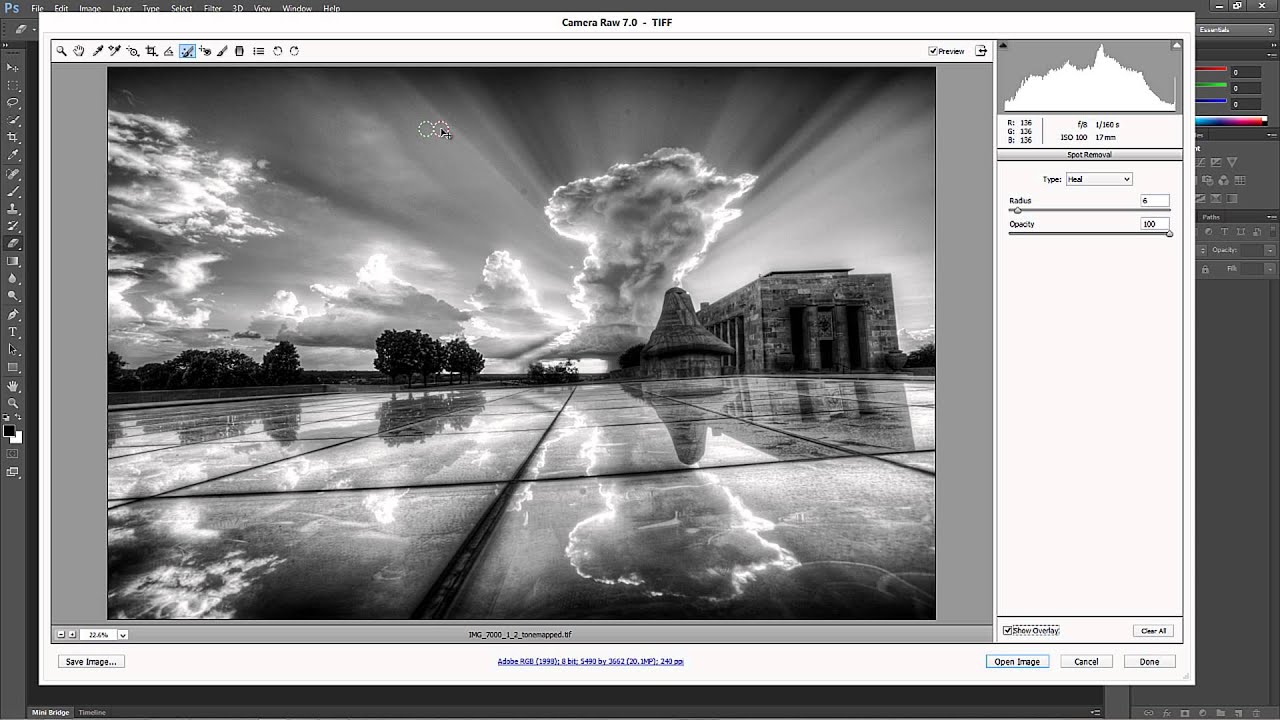Select the Zoom tool in Camera Raw toolbar
Image resolution: width=1280 pixels, height=720 pixels.
(x=61, y=51)
